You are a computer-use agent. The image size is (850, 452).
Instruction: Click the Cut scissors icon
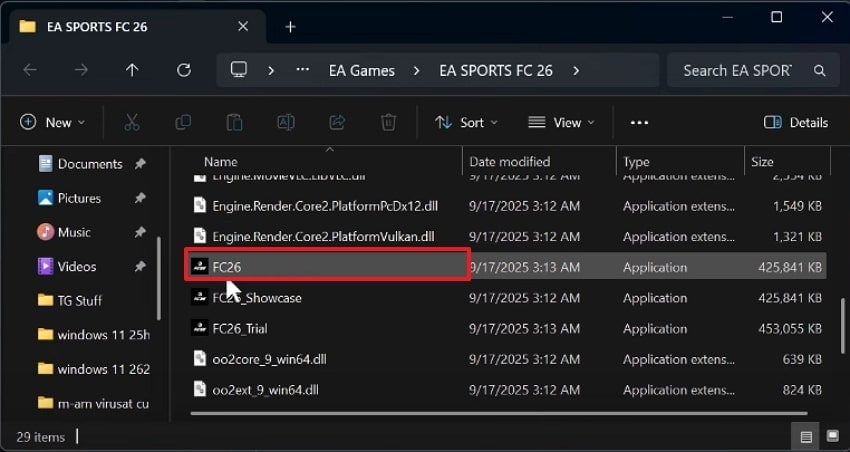[132, 123]
